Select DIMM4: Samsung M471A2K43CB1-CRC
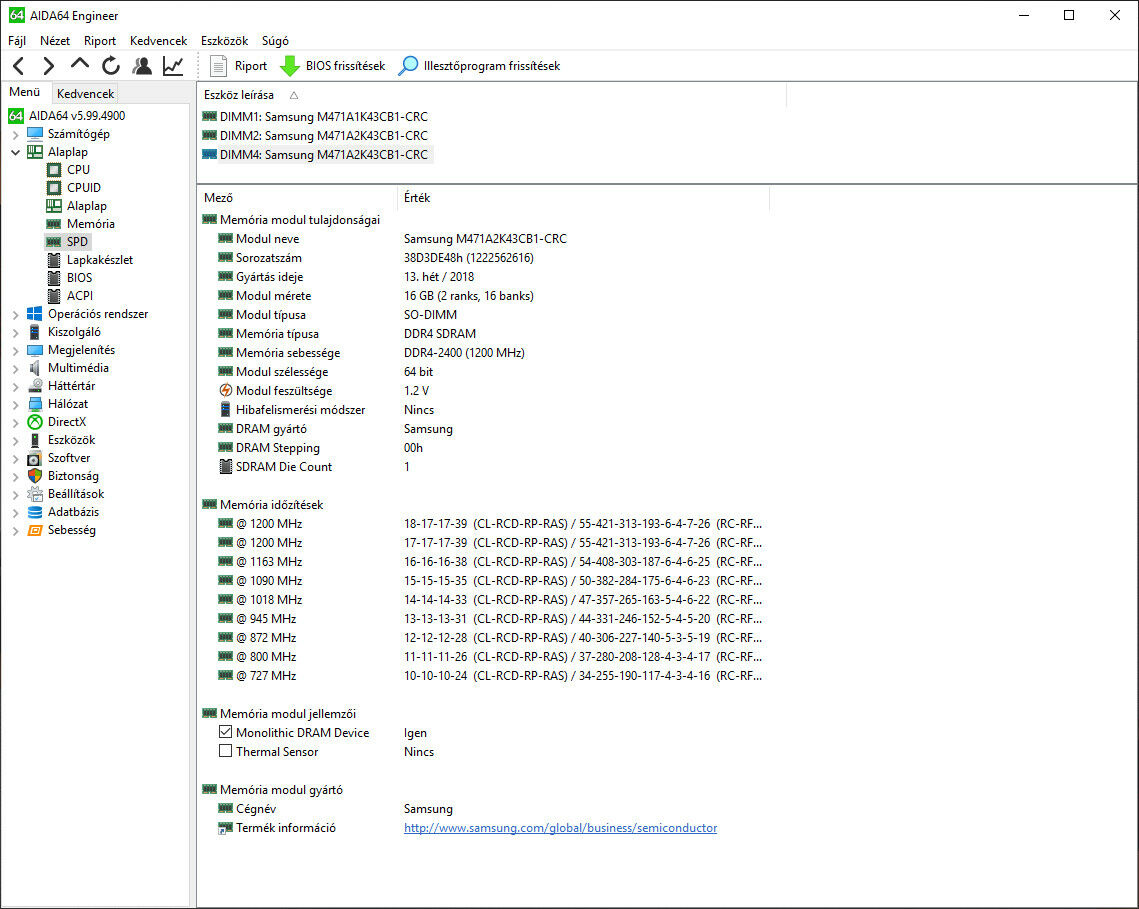The width and height of the screenshot is (1139, 909). pos(315,155)
